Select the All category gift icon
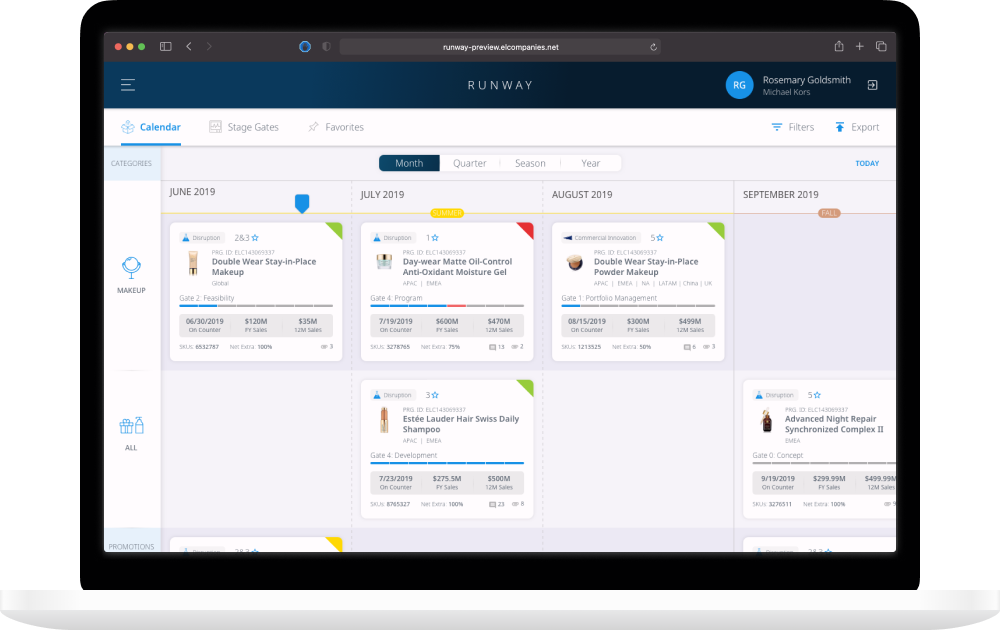This screenshot has width=1000, height=630. (x=131, y=425)
